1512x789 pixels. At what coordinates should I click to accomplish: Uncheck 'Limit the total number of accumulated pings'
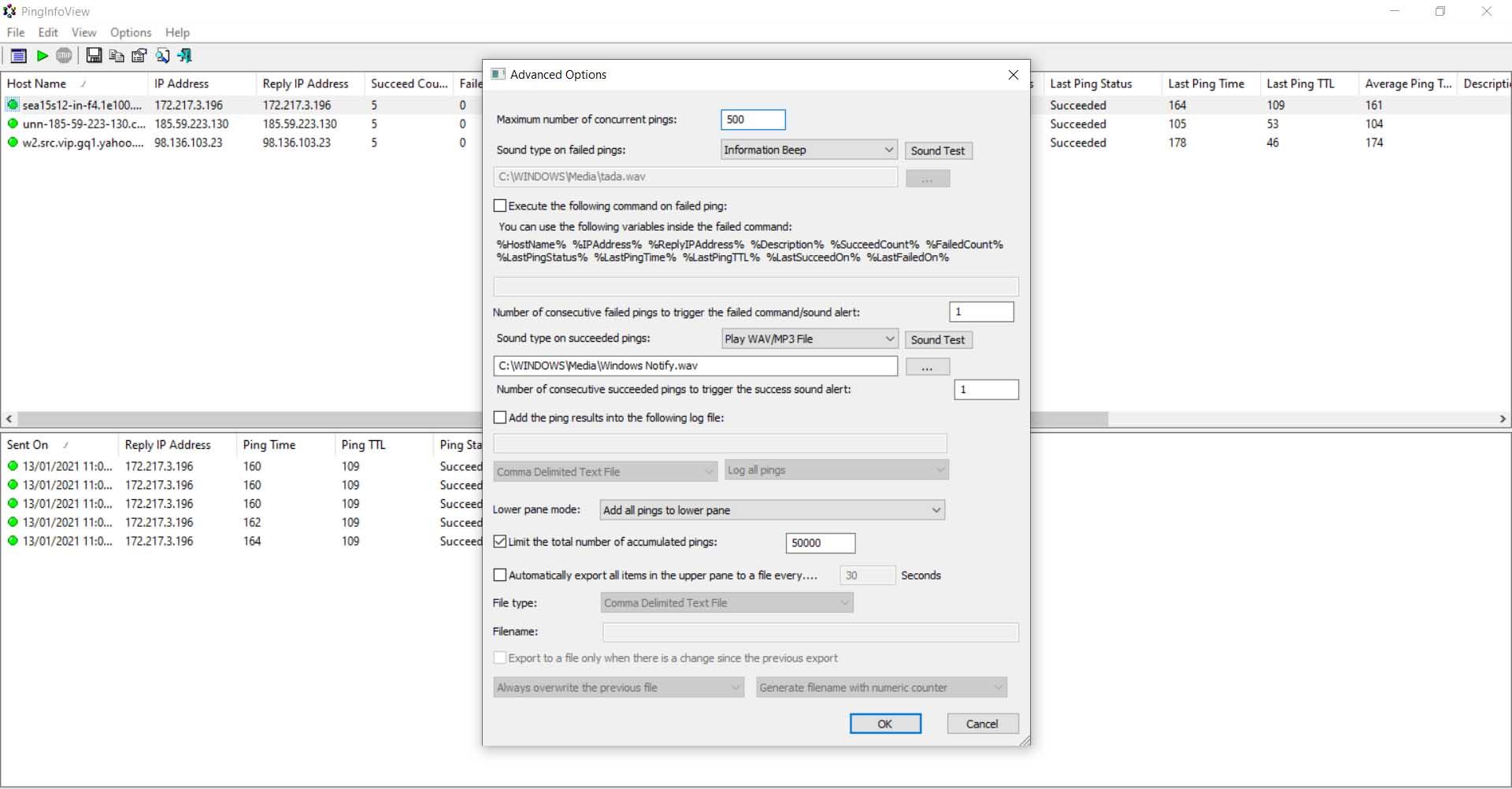click(500, 542)
